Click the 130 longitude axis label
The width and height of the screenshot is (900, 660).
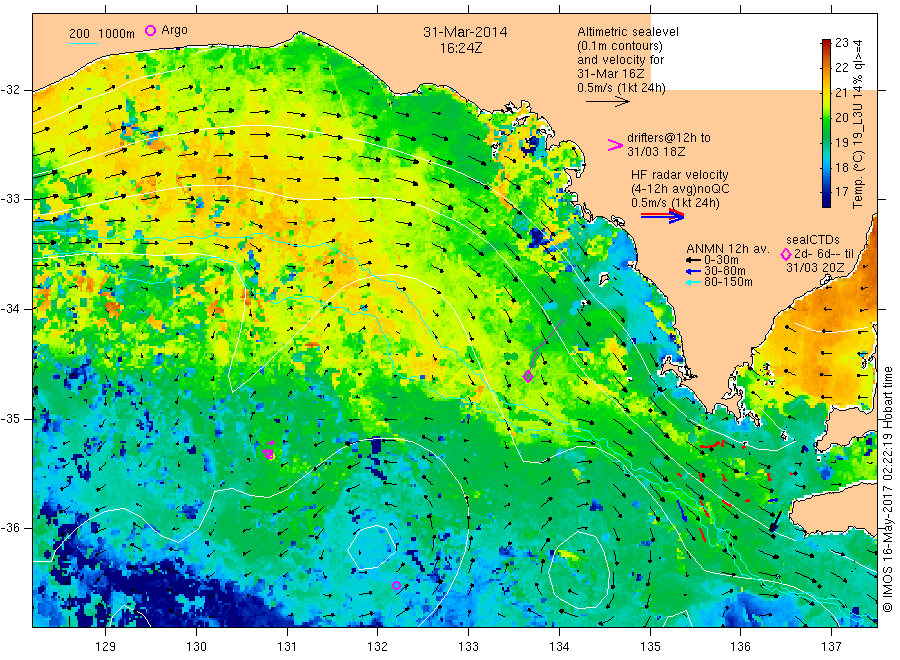tap(196, 647)
